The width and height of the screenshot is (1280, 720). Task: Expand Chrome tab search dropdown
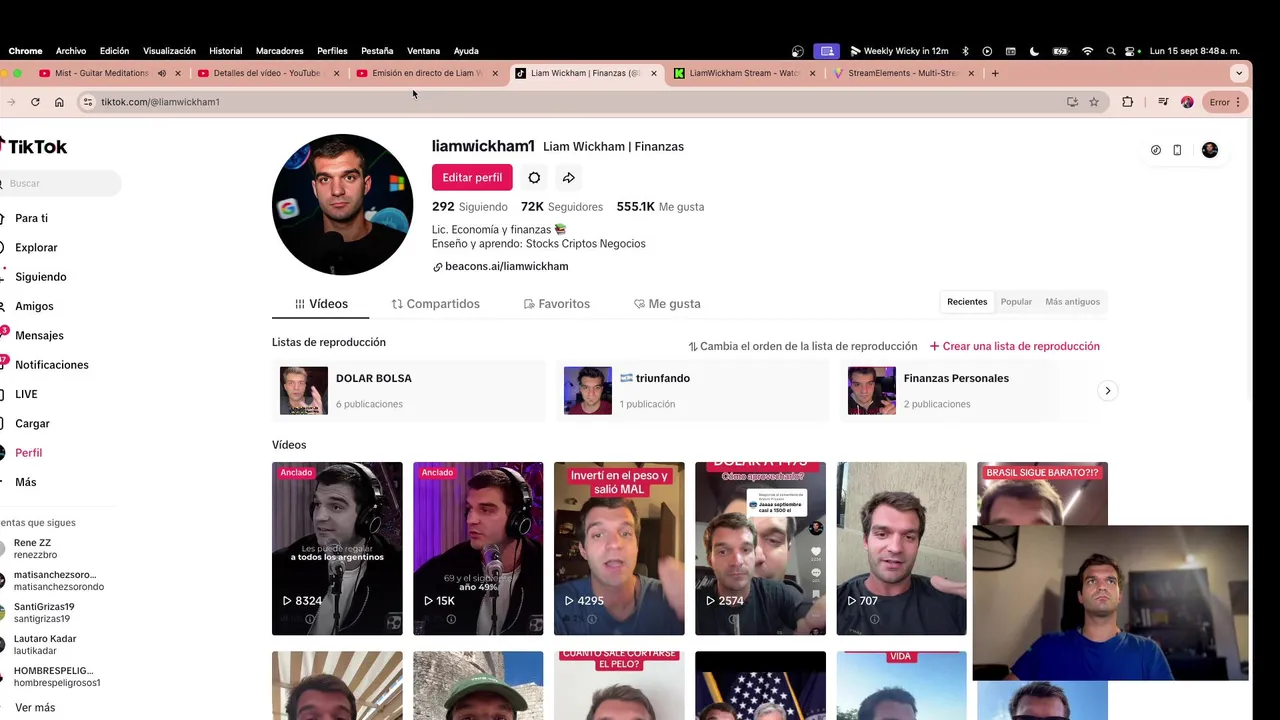click(x=1239, y=73)
